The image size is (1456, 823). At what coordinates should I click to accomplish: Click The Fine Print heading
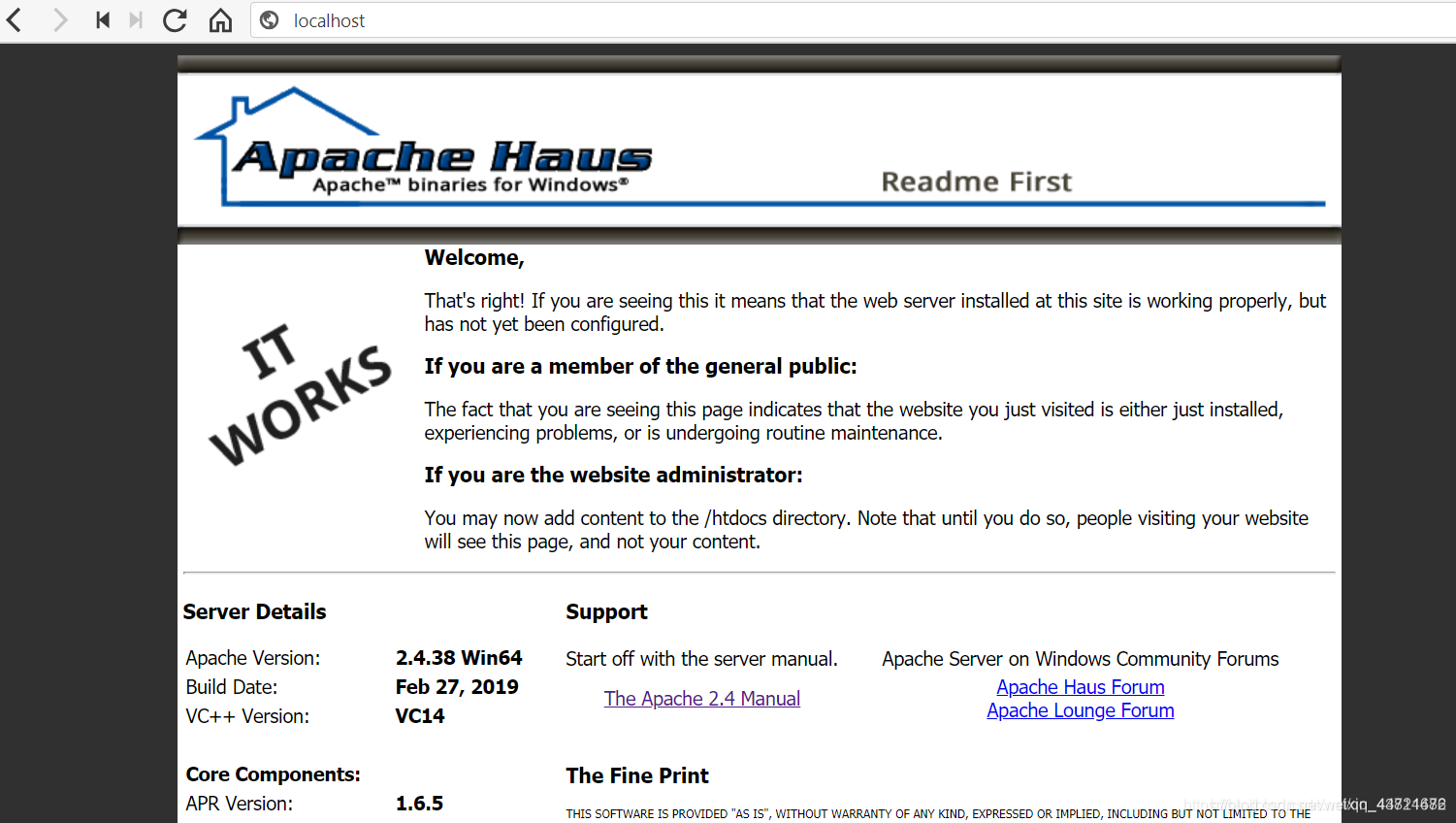point(637,776)
